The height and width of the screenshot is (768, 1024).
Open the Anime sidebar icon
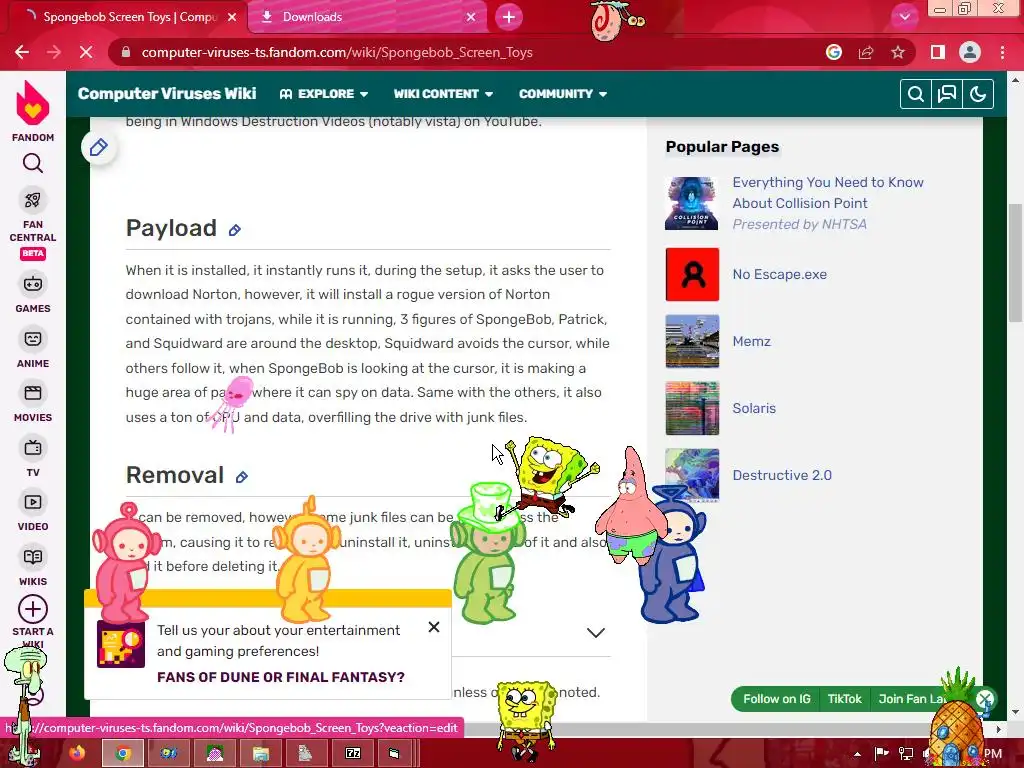[x=33, y=339]
